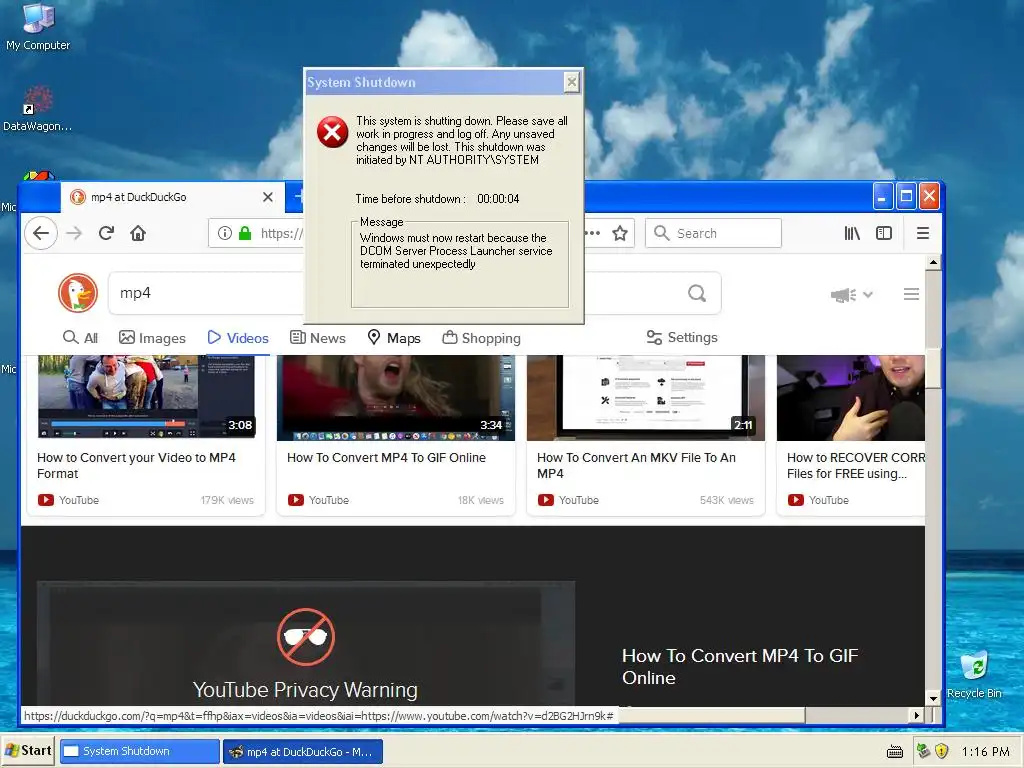This screenshot has width=1024, height=768.
Task: Open 'How to Convert your Video to MP4 Format'
Action: pyautogui.click(x=136, y=466)
